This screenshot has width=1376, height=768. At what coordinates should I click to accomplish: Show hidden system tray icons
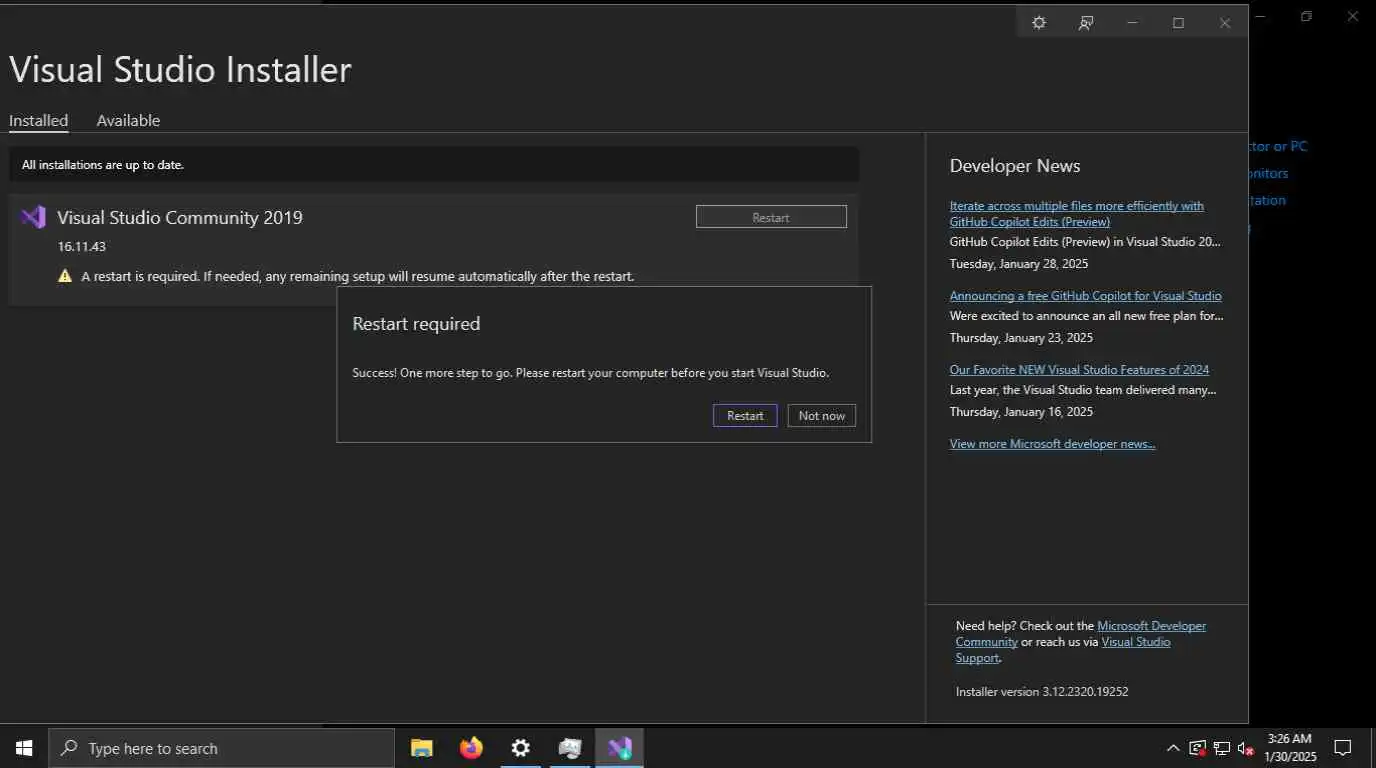click(x=1173, y=748)
